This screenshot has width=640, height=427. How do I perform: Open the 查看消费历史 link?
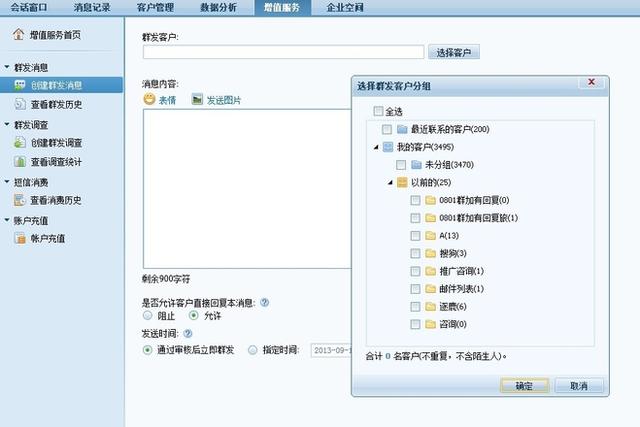pos(56,200)
